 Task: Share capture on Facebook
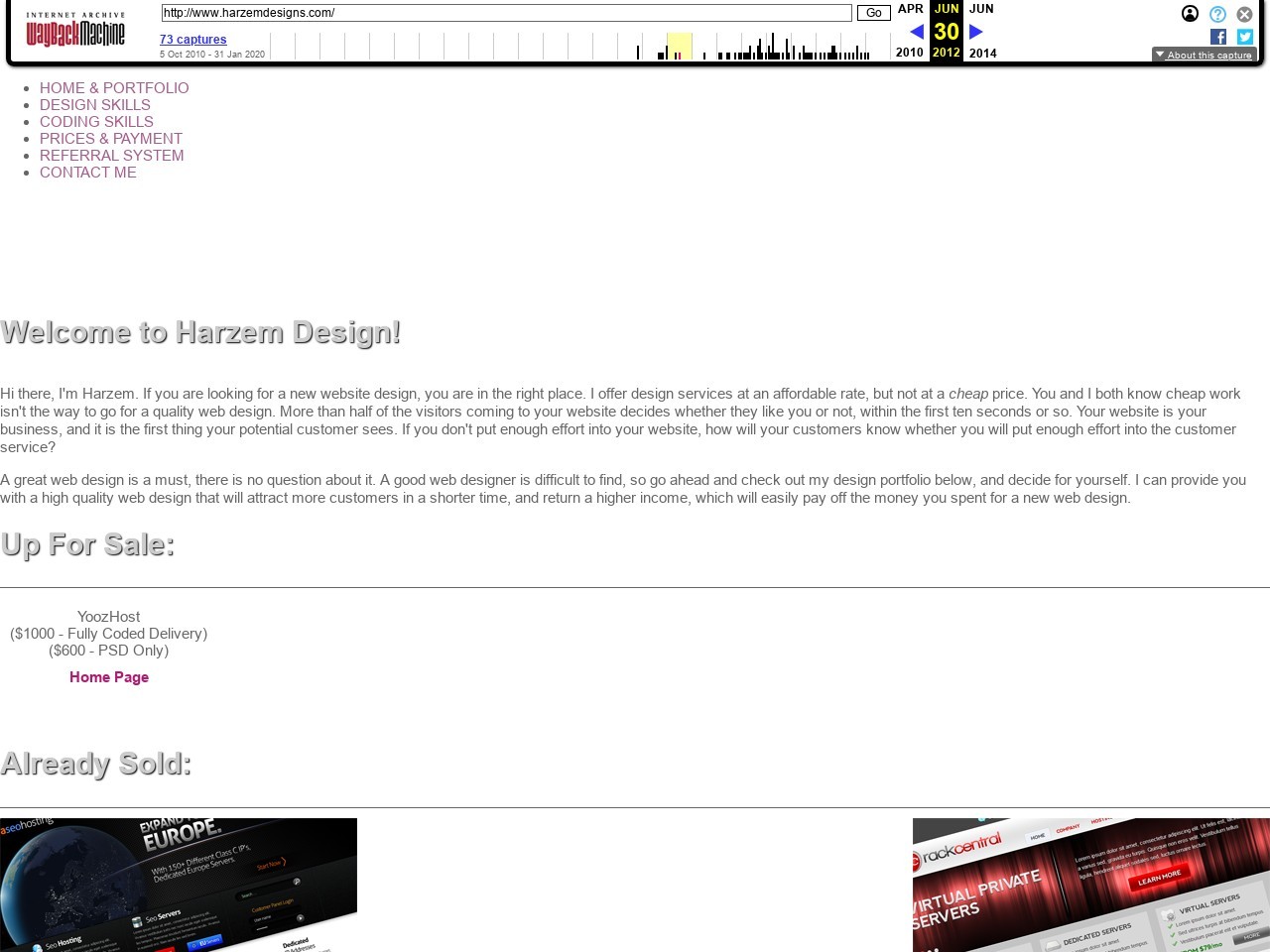coord(1218,37)
